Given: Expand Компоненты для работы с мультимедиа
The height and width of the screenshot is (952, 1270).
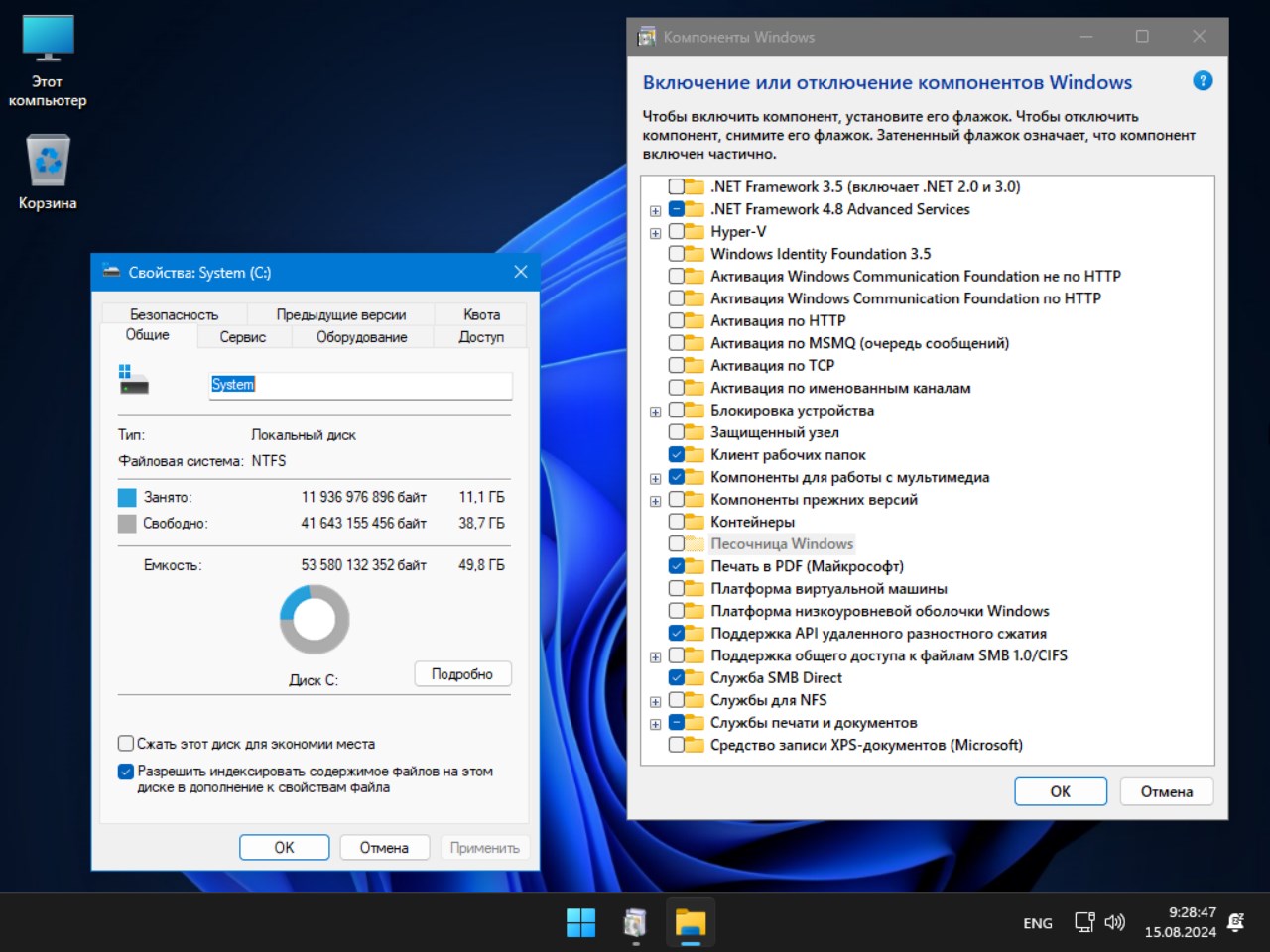Looking at the screenshot, I should [655, 479].
